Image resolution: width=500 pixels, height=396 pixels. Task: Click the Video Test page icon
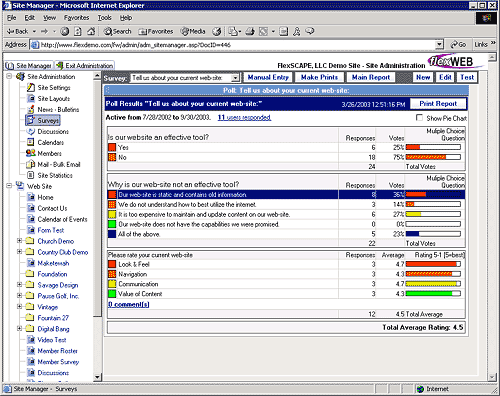pos(31,340)
